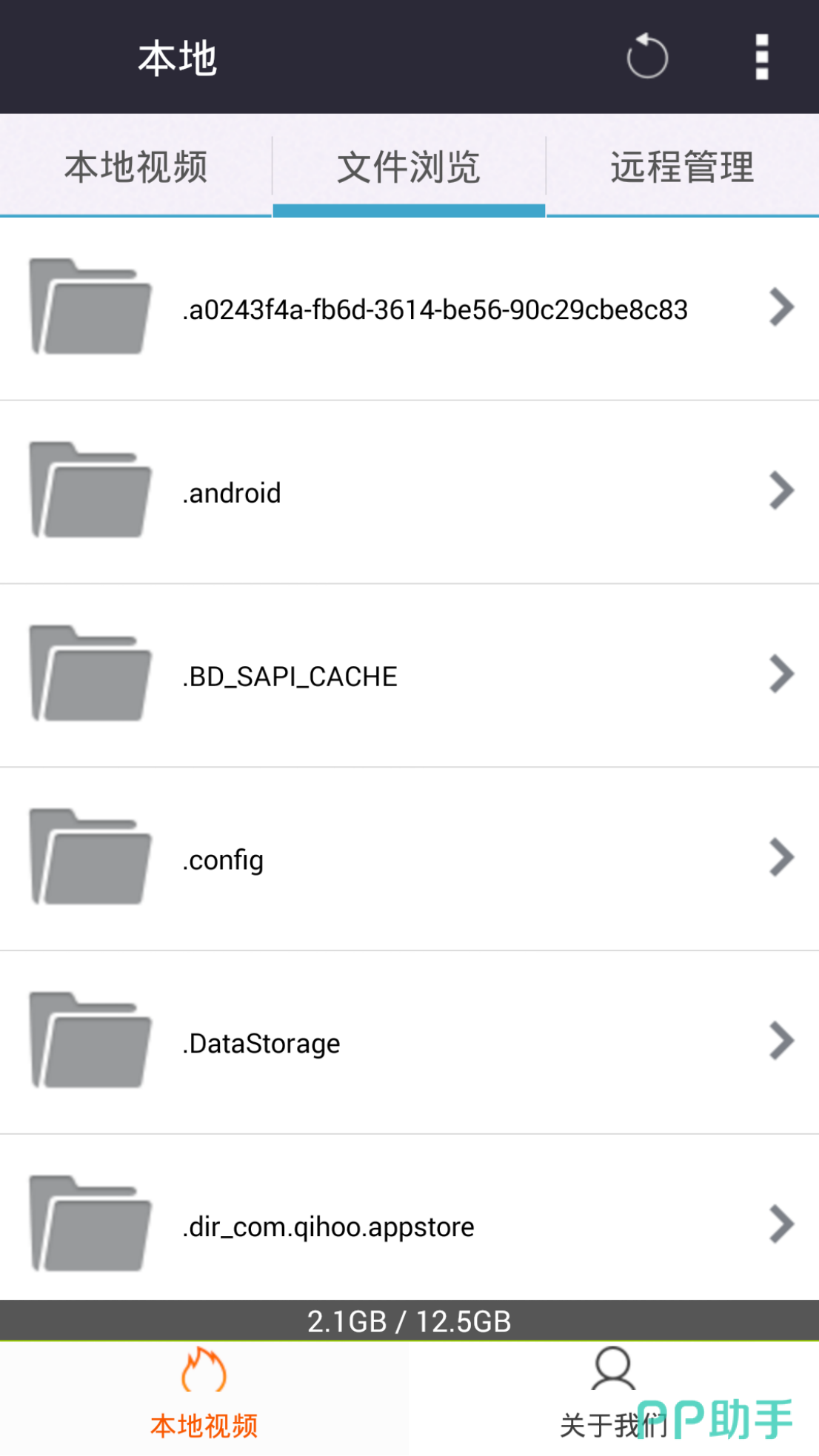Select the 文件浏览 tab
This screenshot has width=819, height=1456.
(409, 167)
